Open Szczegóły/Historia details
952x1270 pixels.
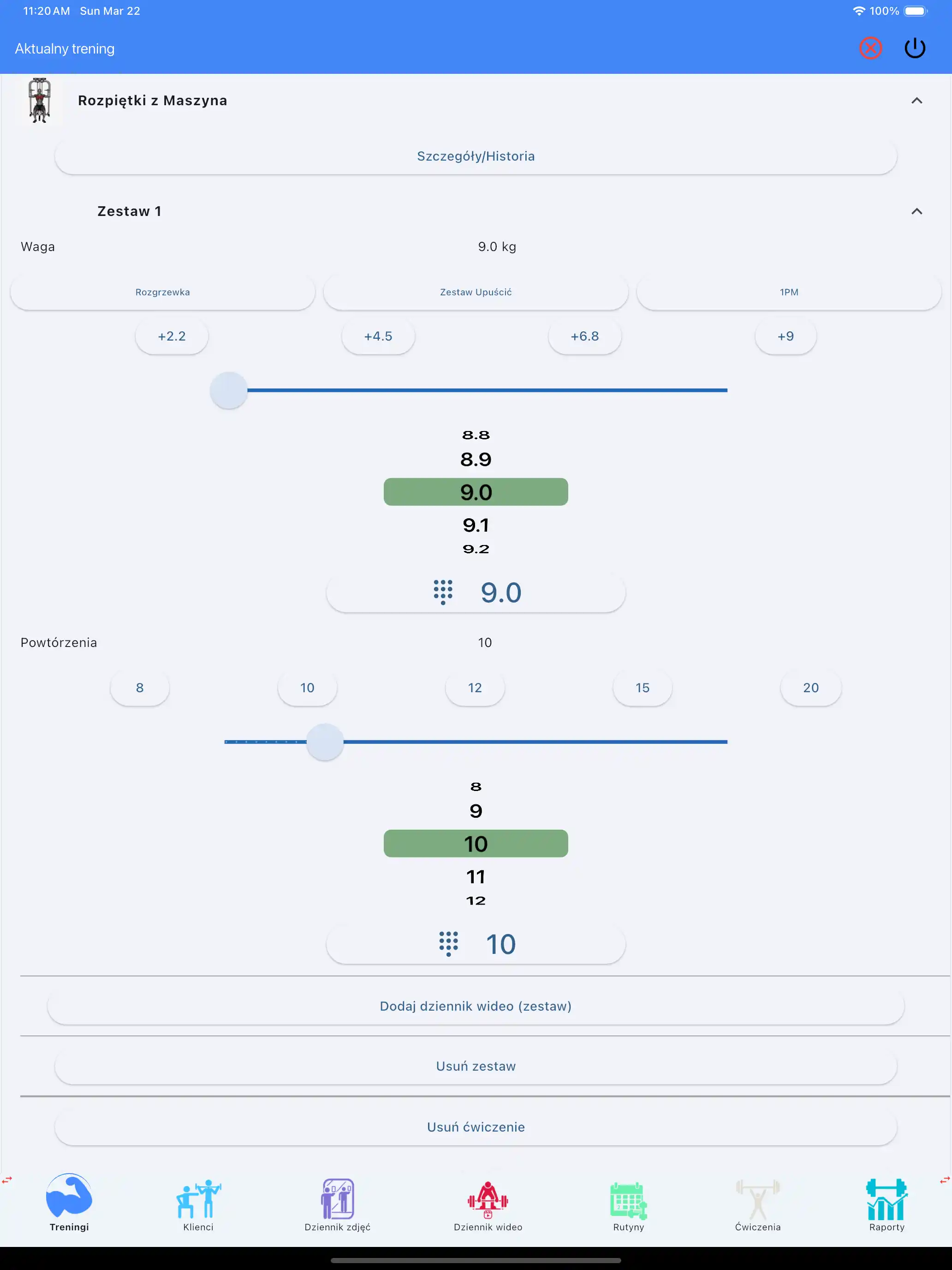click(476, 156)
